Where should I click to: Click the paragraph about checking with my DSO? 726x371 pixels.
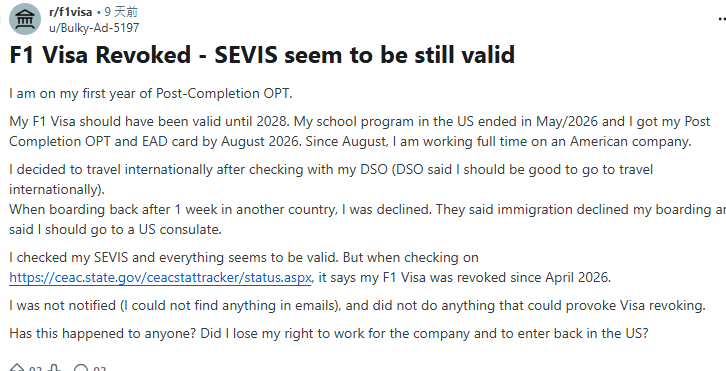pyautogui.click(x=331, y=179)
